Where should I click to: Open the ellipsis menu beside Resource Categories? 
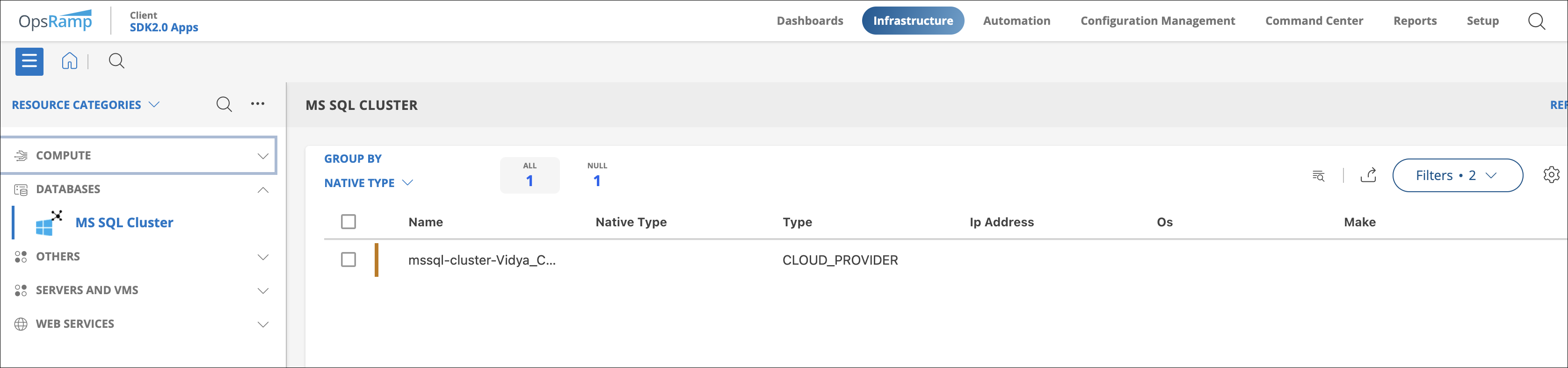point(258,103)
